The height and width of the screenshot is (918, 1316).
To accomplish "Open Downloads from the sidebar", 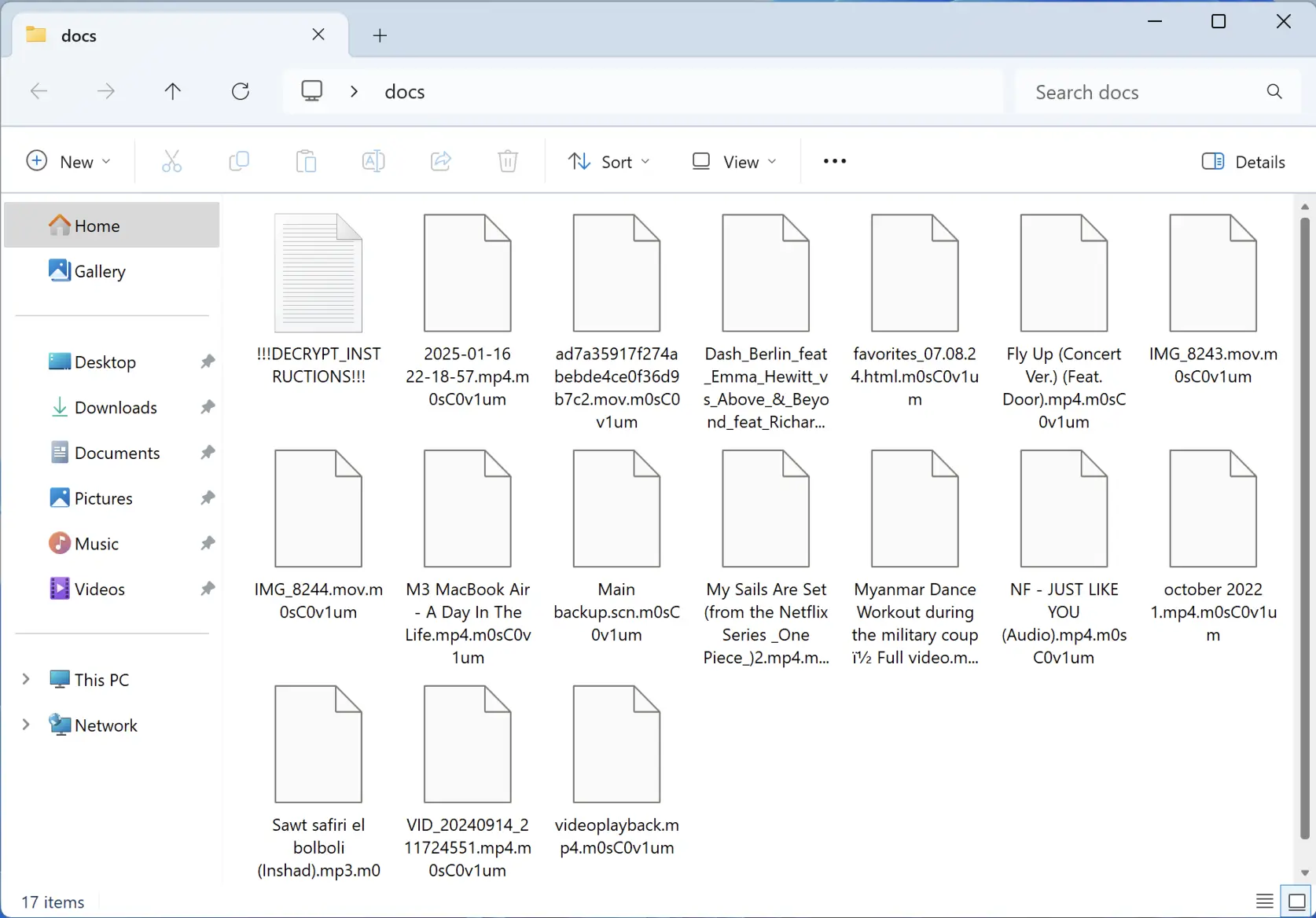I will tap(116, 407).
